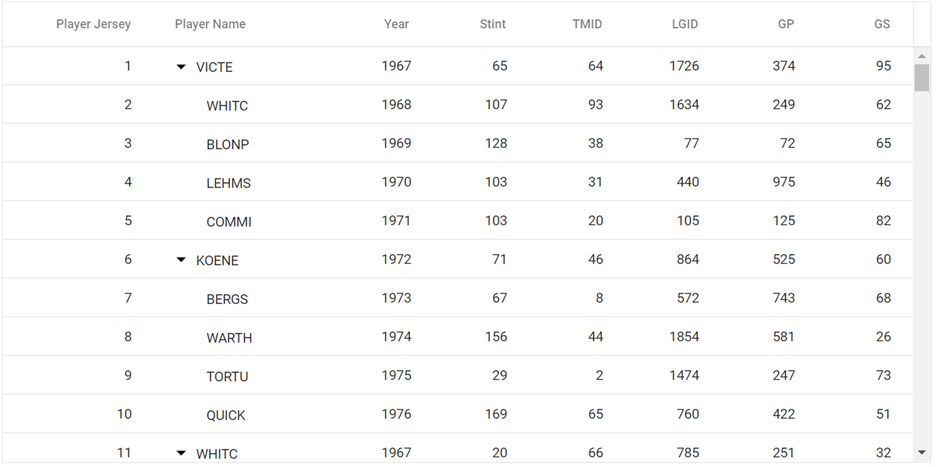This screenshot has width=936, height=467.
Task: Collapse the WHITC row with jersey 11
Action: pyautogui.click(x=181, y=453)
